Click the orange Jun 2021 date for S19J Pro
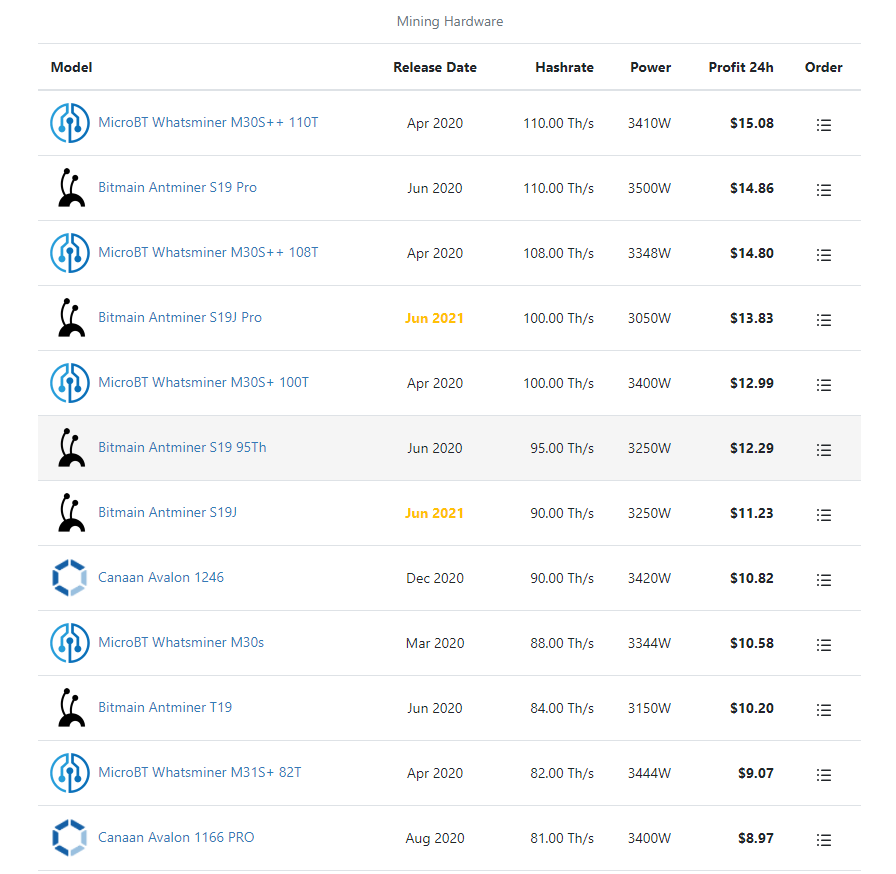Viewport: 896px width, 874px height. (434, 318)
